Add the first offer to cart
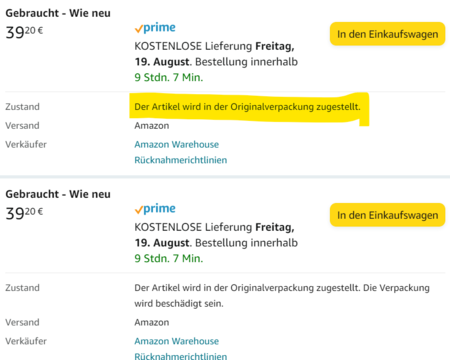Image resolution: width=450 pixels, height=360 pixels. point(387,34)
